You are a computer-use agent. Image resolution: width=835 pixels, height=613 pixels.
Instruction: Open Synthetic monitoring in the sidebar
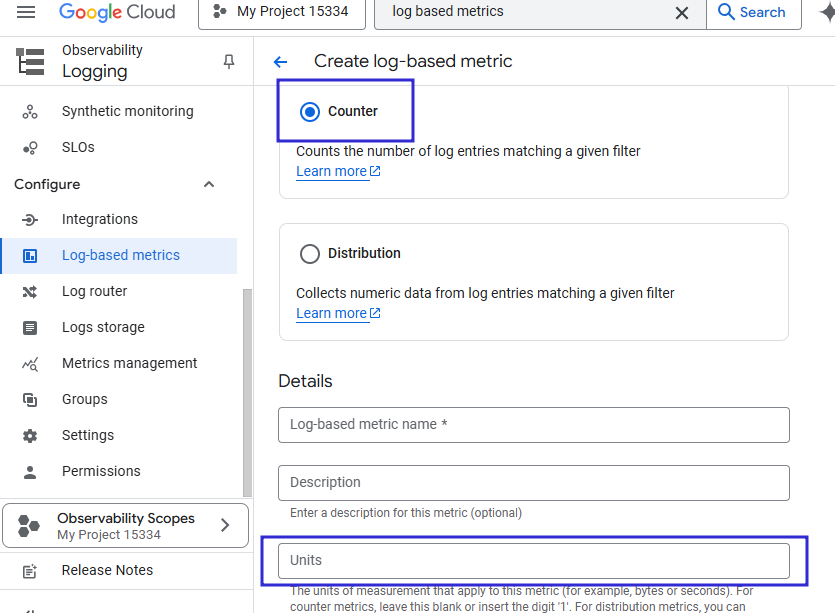pyautogui.click(x=128, y=111)
